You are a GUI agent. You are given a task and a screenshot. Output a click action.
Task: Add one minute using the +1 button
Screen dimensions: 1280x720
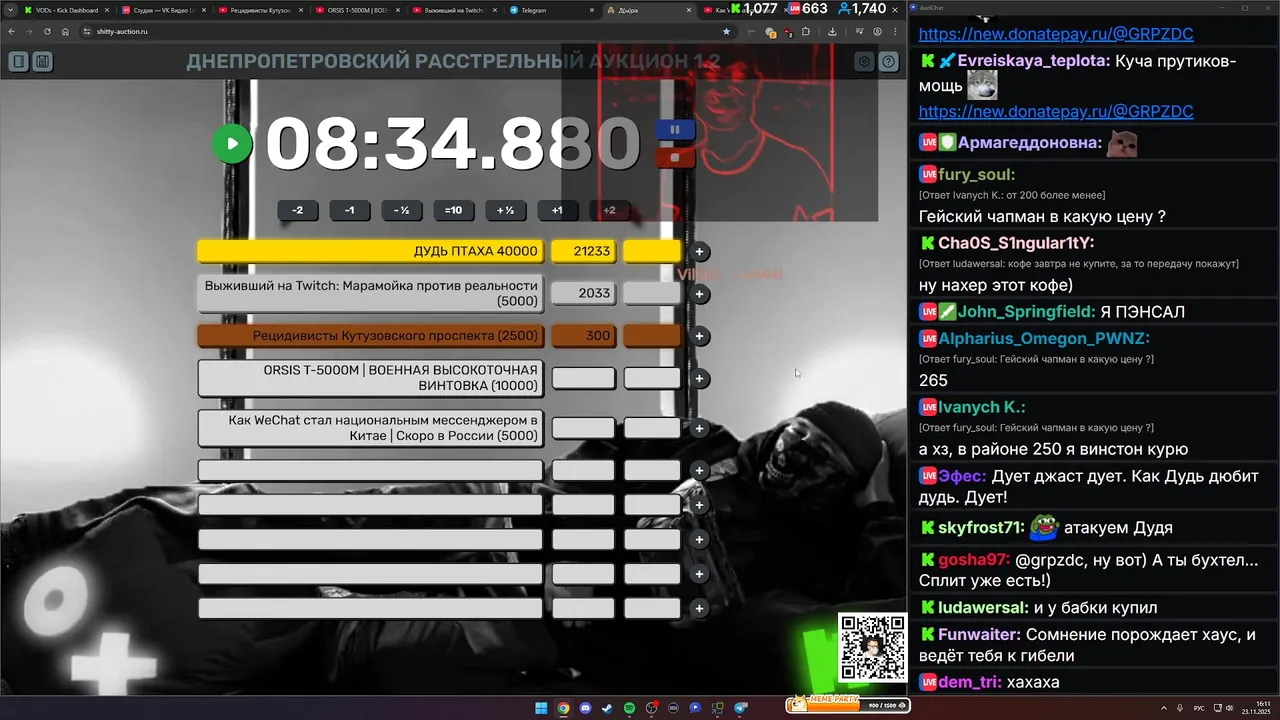pyautogui.click(x=557, y=210)
